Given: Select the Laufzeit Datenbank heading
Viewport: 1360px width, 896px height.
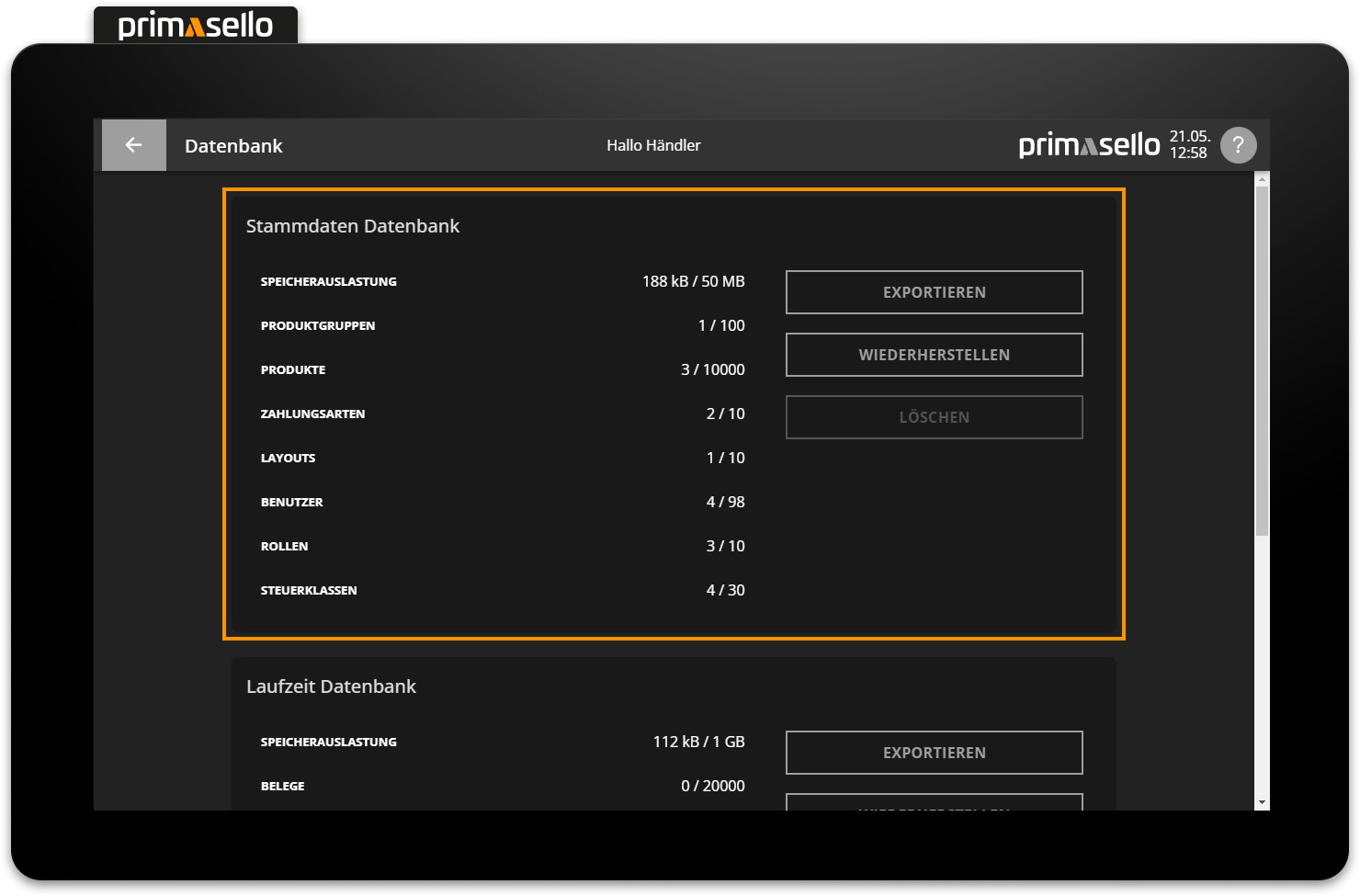Looking at the screenshot, I should click(x=331, y=686).
